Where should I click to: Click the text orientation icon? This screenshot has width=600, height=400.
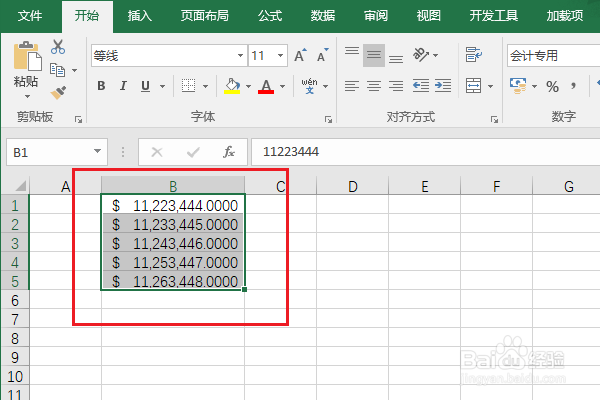pos(421,55)
